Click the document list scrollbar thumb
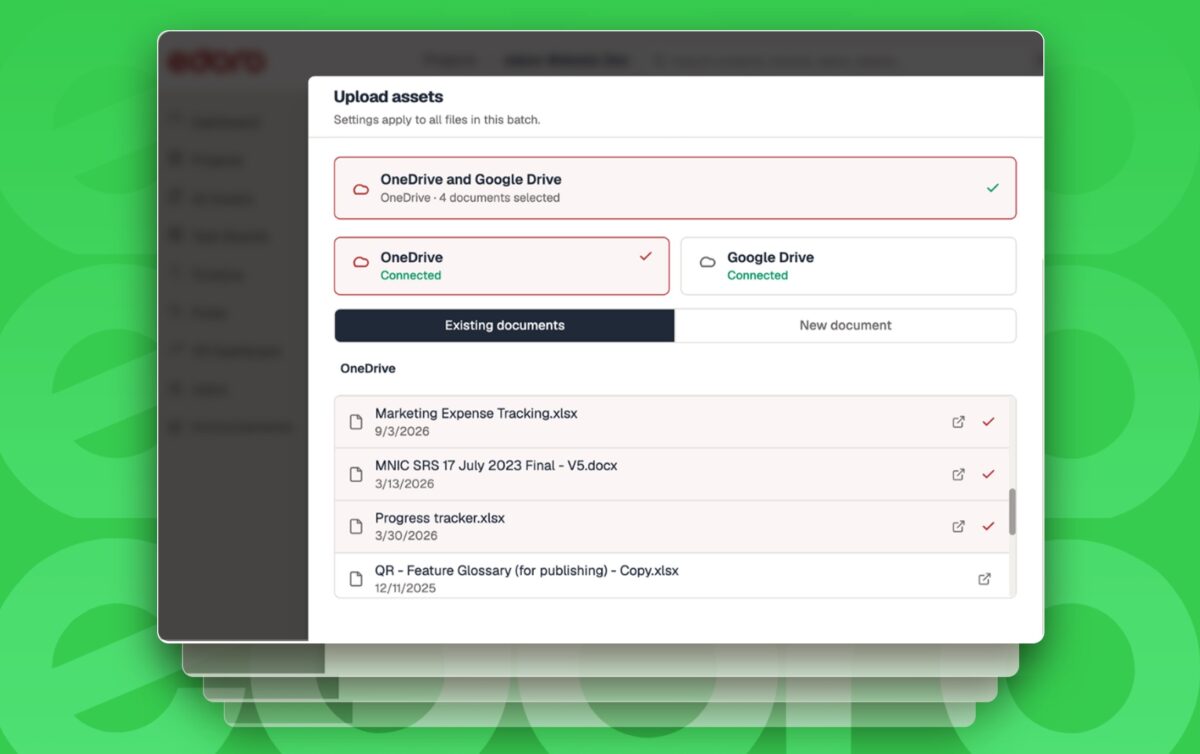 [x=1012, y=512]
